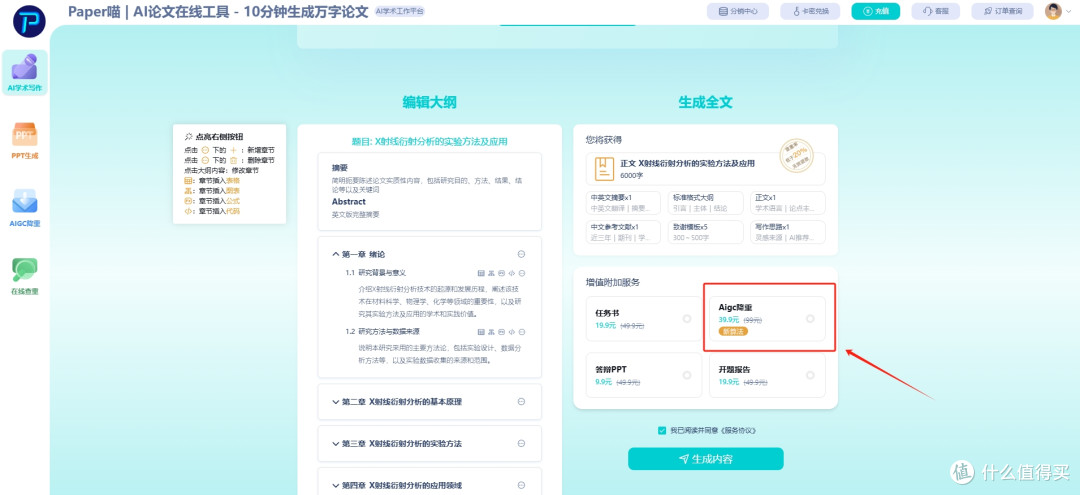Insert chart into section 1.2
This screenshot has width=1080, height=495.
tap(492, 332)
